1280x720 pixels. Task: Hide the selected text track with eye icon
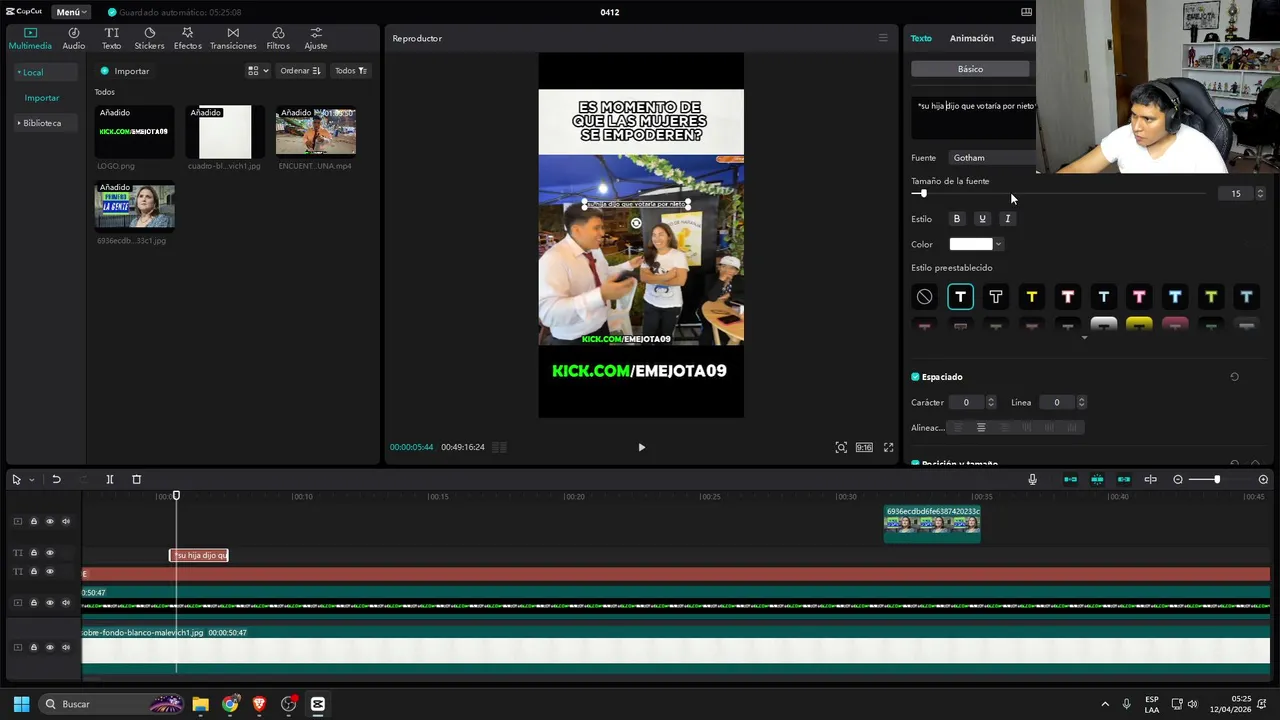pos(50,553)
